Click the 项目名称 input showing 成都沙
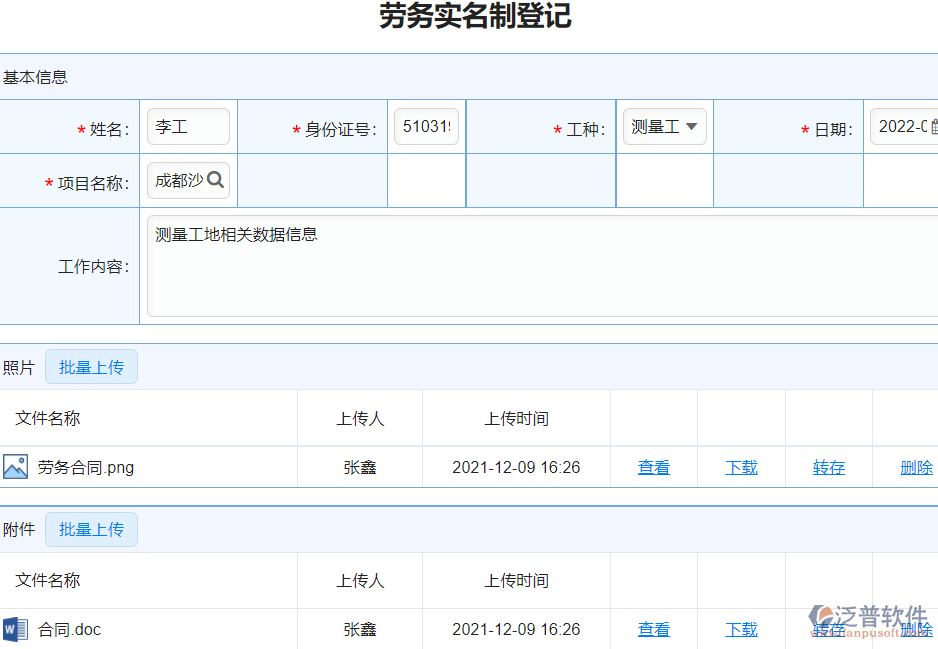 click(180, 180)
